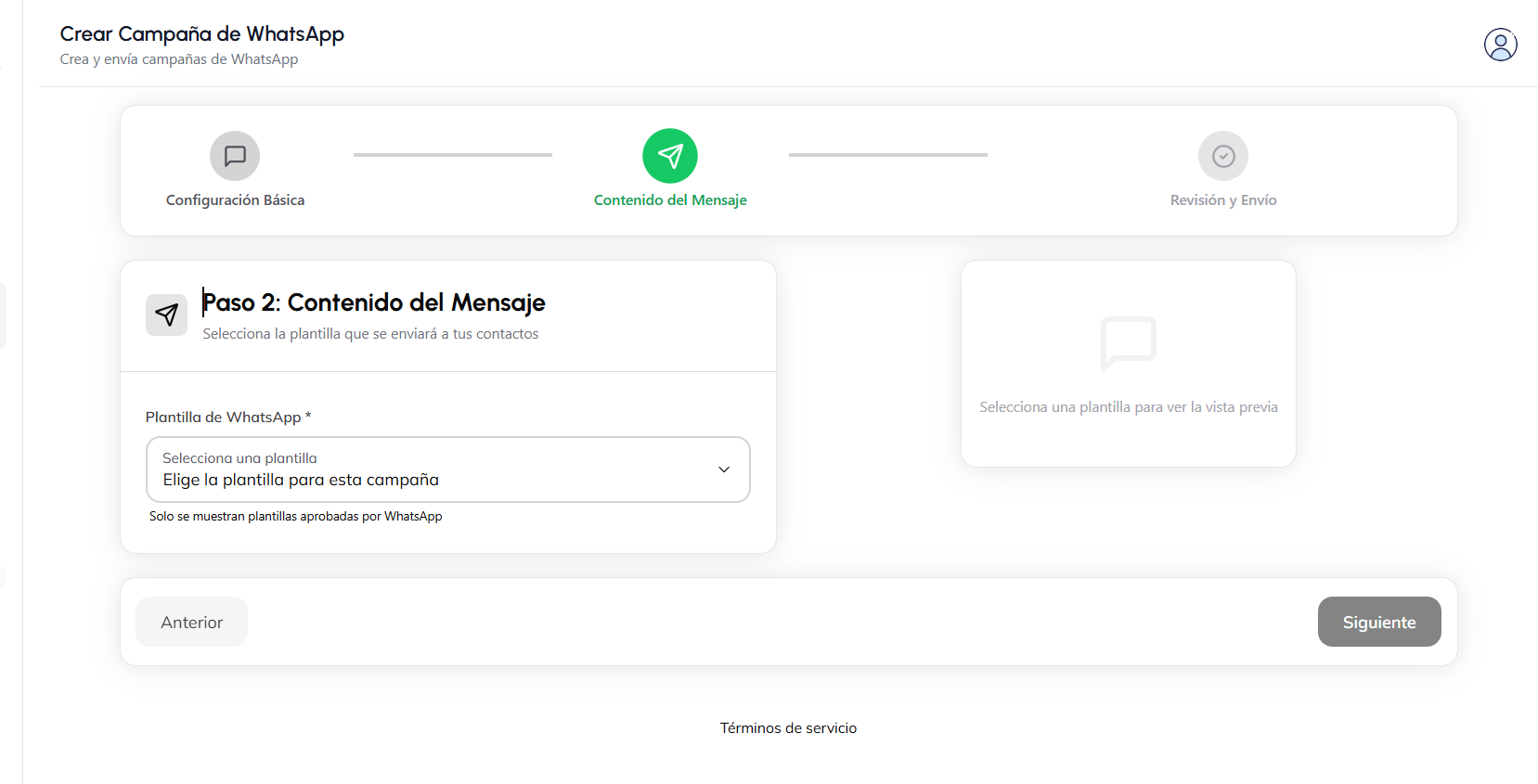
Task: Open the Términos de servicio link
Action: coord(788,728)
